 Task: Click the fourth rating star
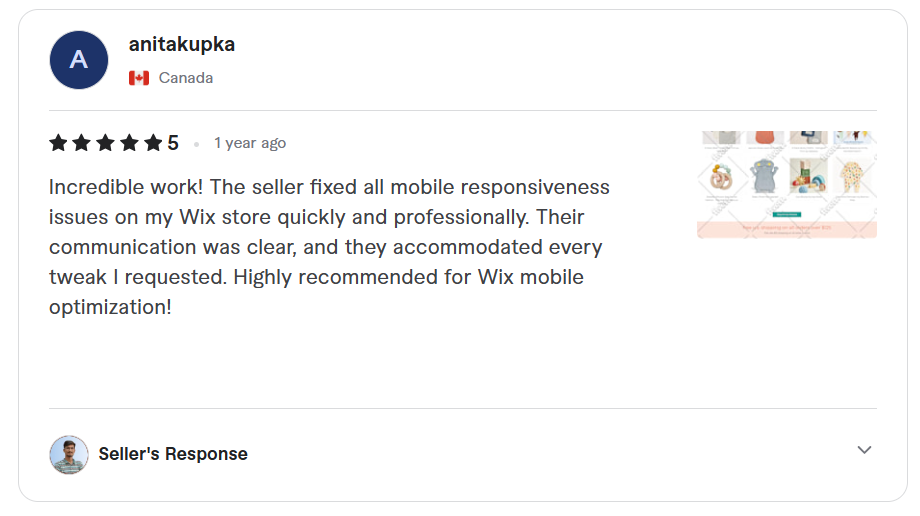point(129,143)
